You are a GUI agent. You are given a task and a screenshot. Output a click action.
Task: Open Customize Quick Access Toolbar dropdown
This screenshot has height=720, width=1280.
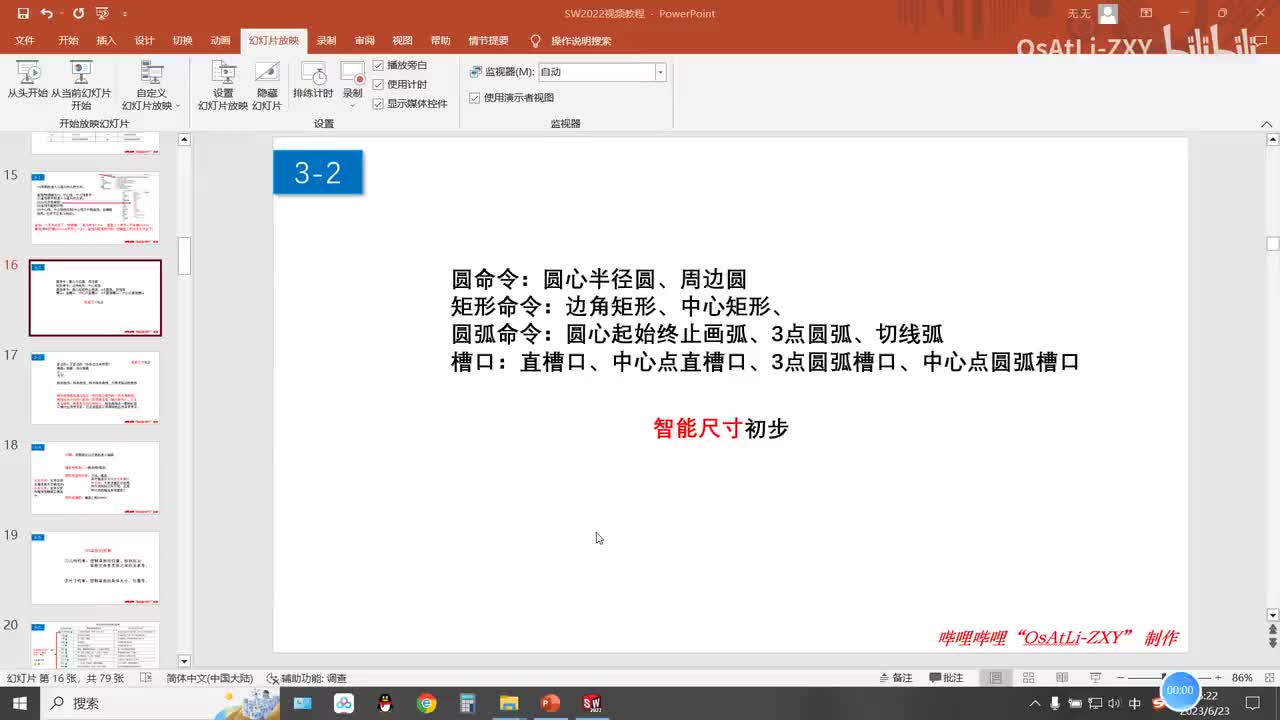point(125,14)
